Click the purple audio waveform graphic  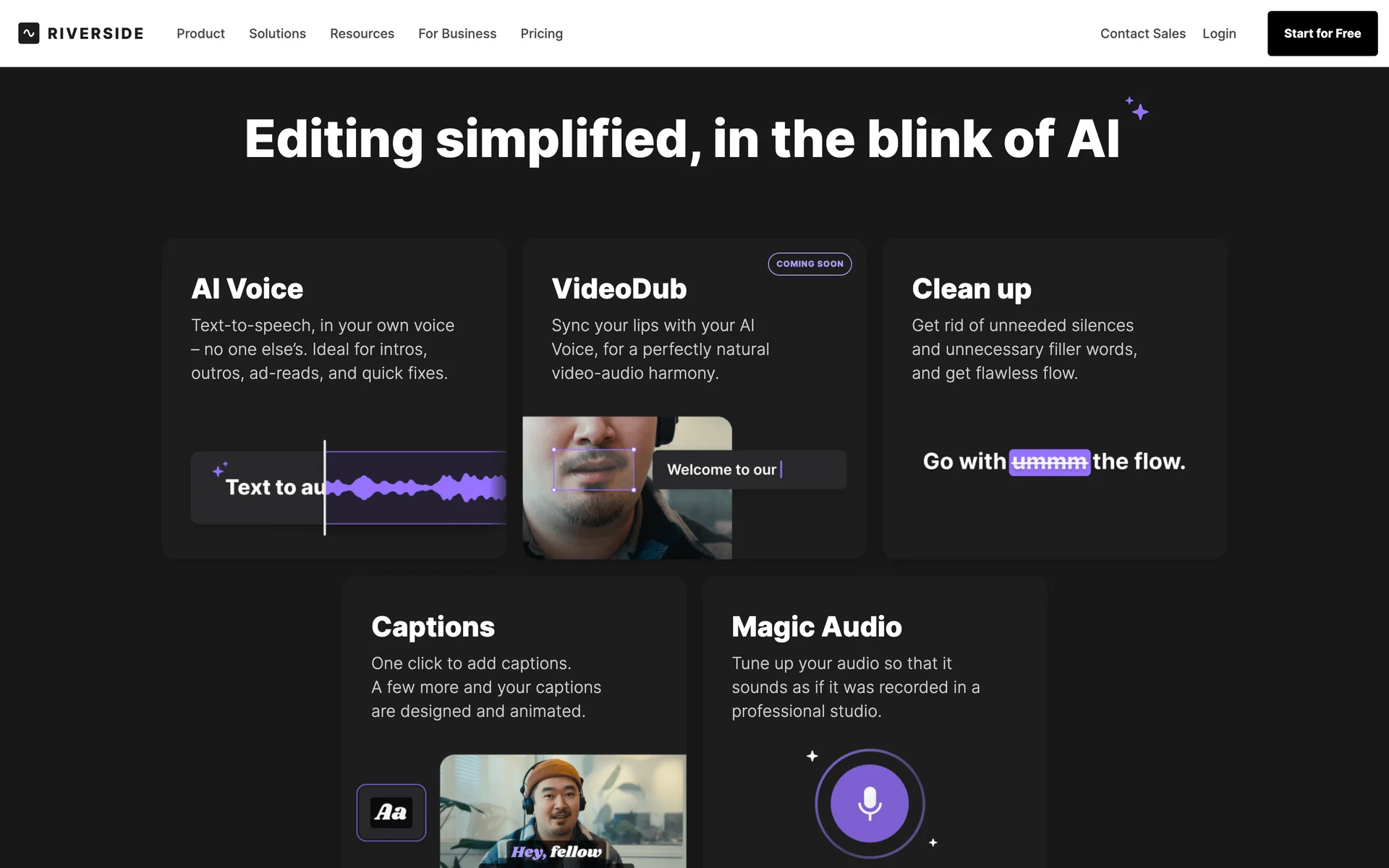coord(416,487)
